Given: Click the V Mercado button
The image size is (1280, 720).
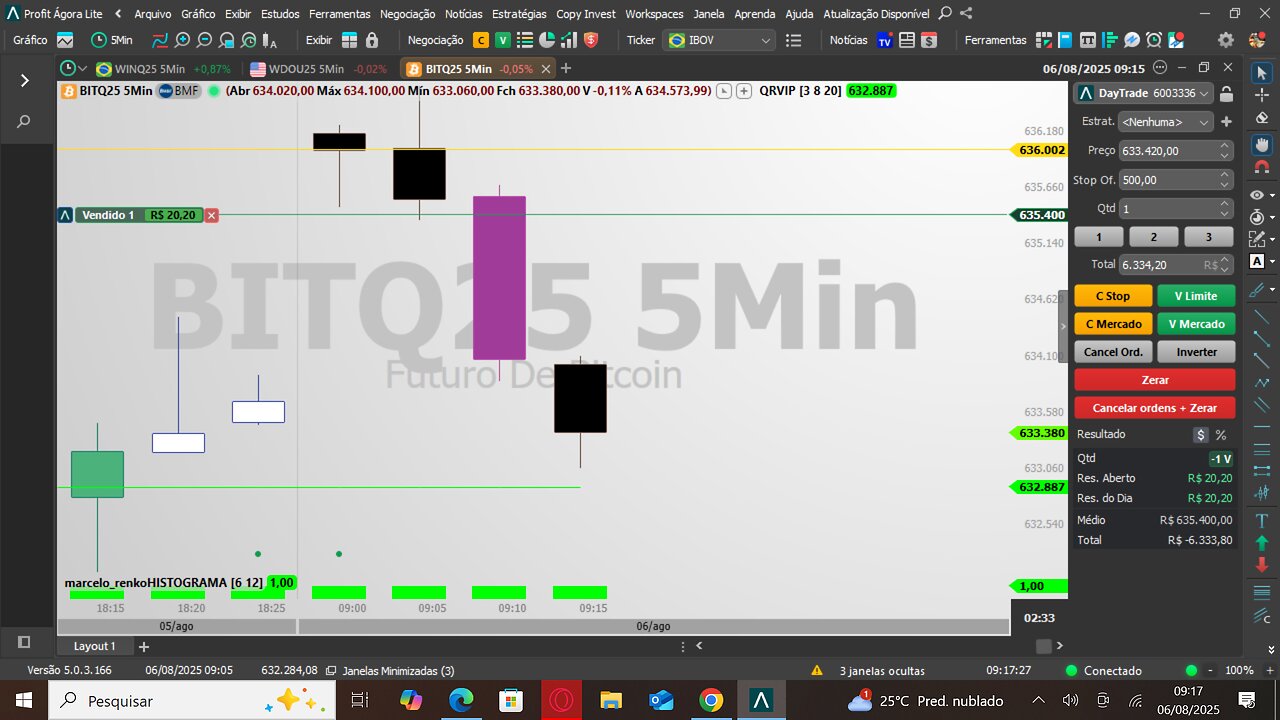Looking at the screenshot, I should click(1196, 324).
